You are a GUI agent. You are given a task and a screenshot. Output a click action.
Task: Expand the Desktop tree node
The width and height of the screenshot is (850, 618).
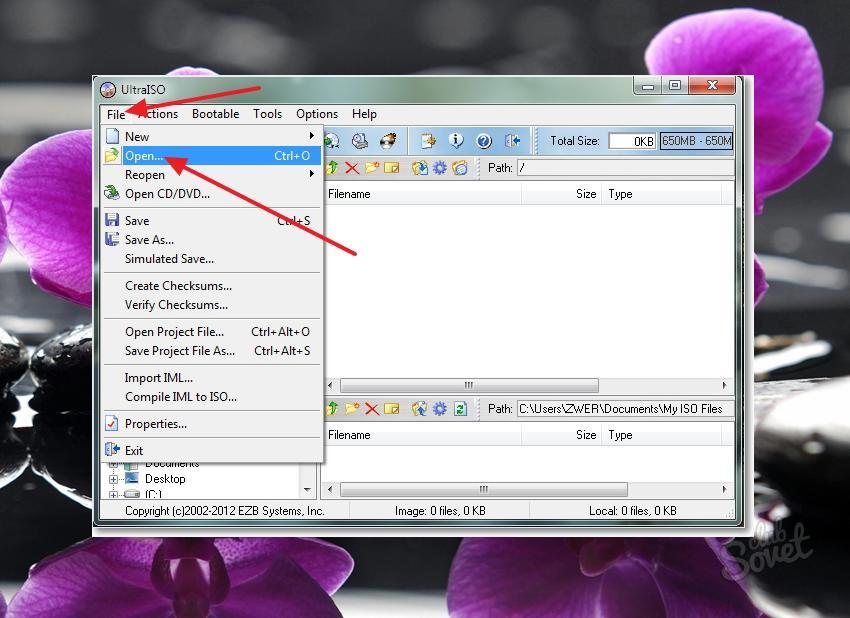pyautogui.click(x=114, y=479)
